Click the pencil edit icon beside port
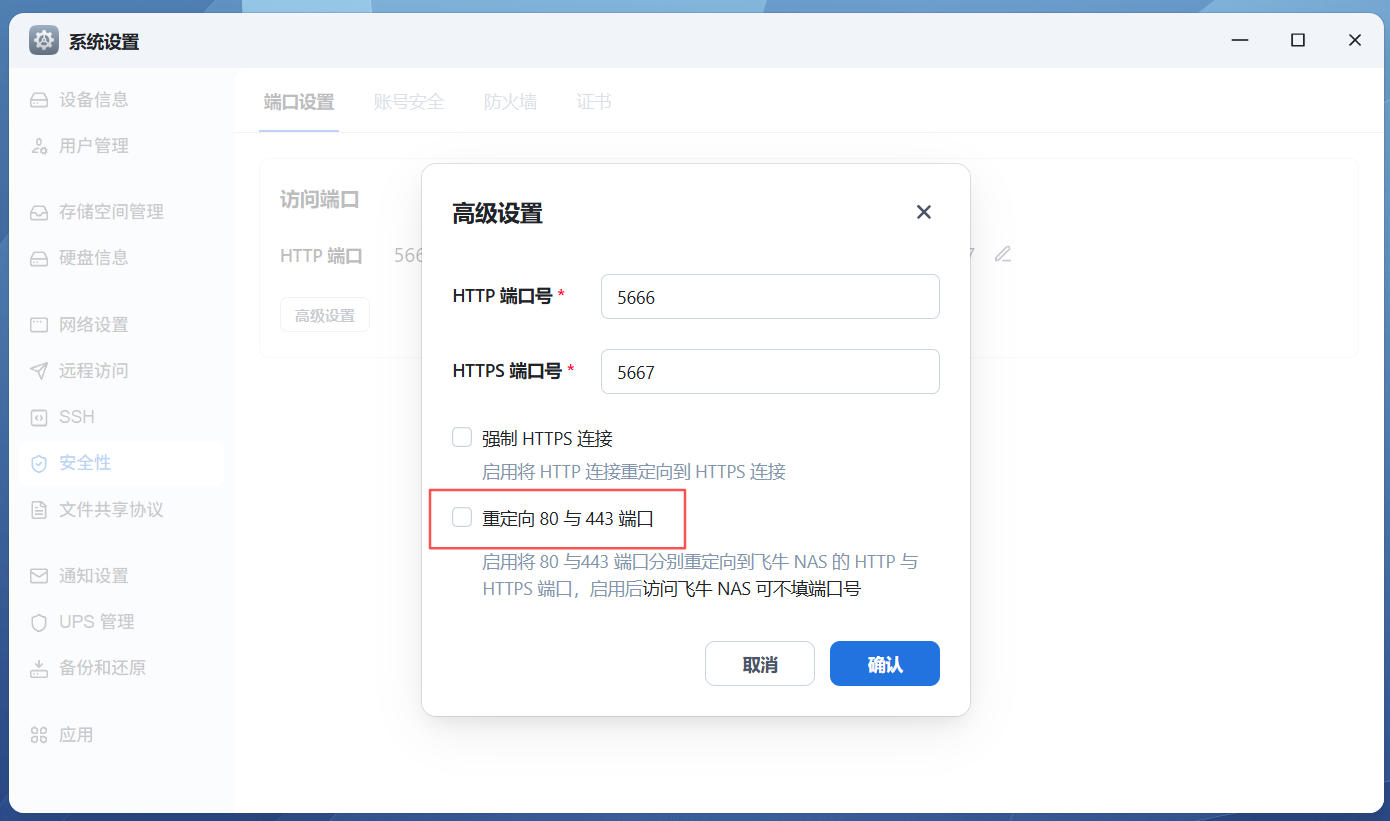 1003,254
